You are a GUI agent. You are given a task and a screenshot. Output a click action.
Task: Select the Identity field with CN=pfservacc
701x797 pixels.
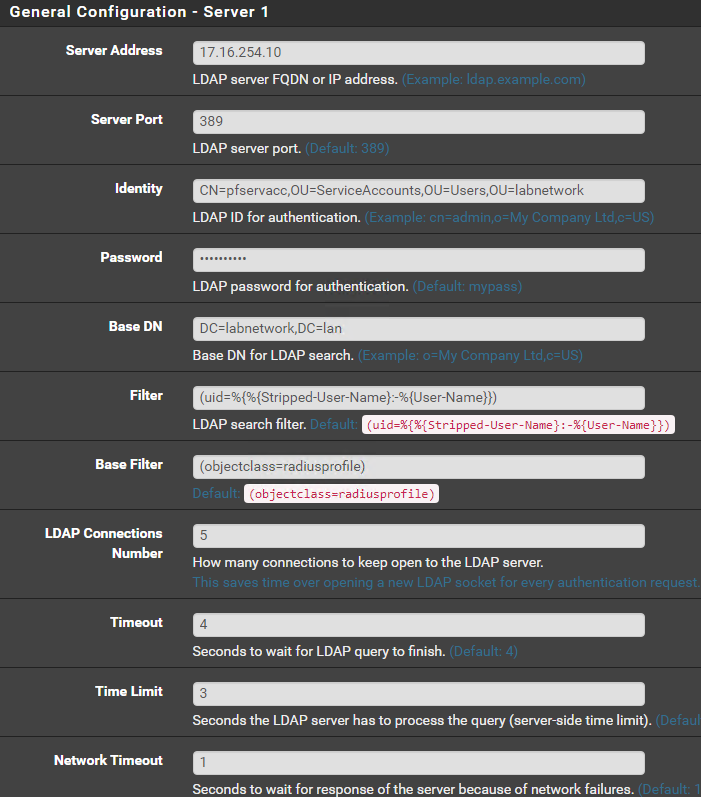pyautogui.click(x=418, y=191)
